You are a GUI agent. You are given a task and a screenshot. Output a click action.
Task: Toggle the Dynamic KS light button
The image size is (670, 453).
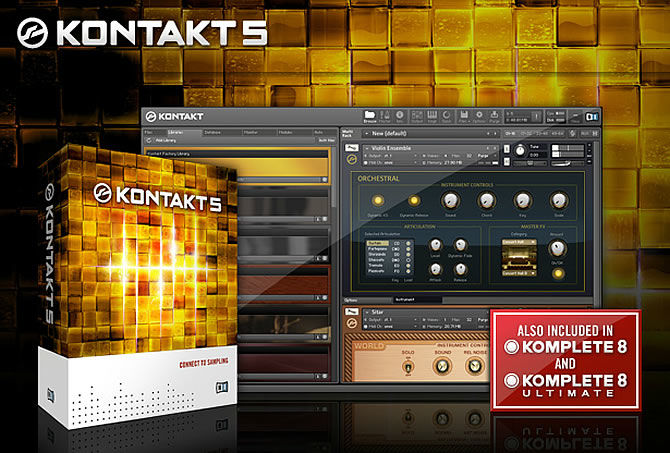coord(377,200)
